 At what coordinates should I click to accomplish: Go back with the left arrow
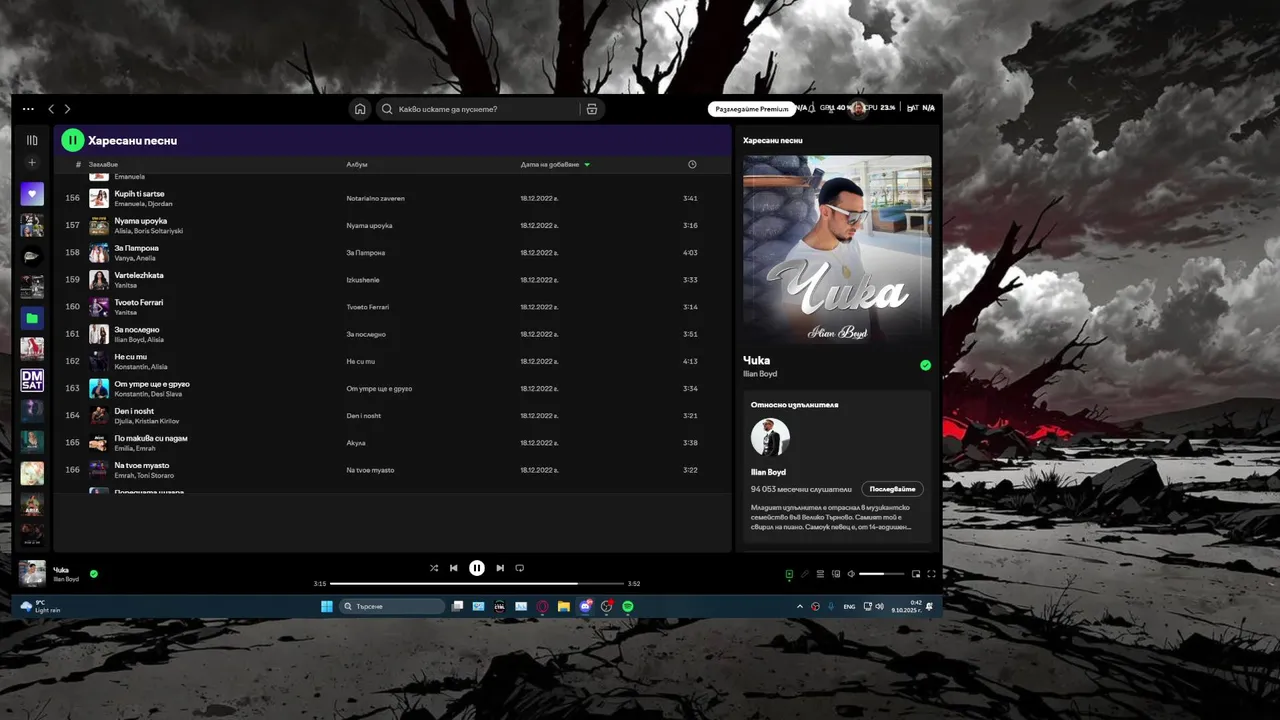pyautogui.click(x=51, y=109)
